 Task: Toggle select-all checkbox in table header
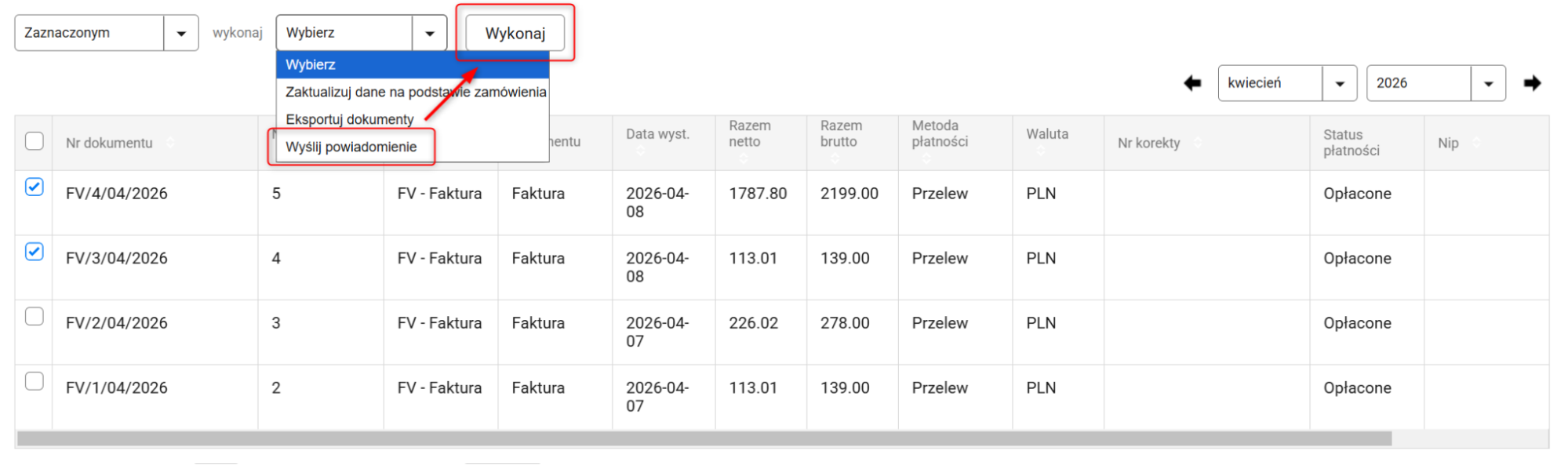pyautogui.click(x=35, y=141)
